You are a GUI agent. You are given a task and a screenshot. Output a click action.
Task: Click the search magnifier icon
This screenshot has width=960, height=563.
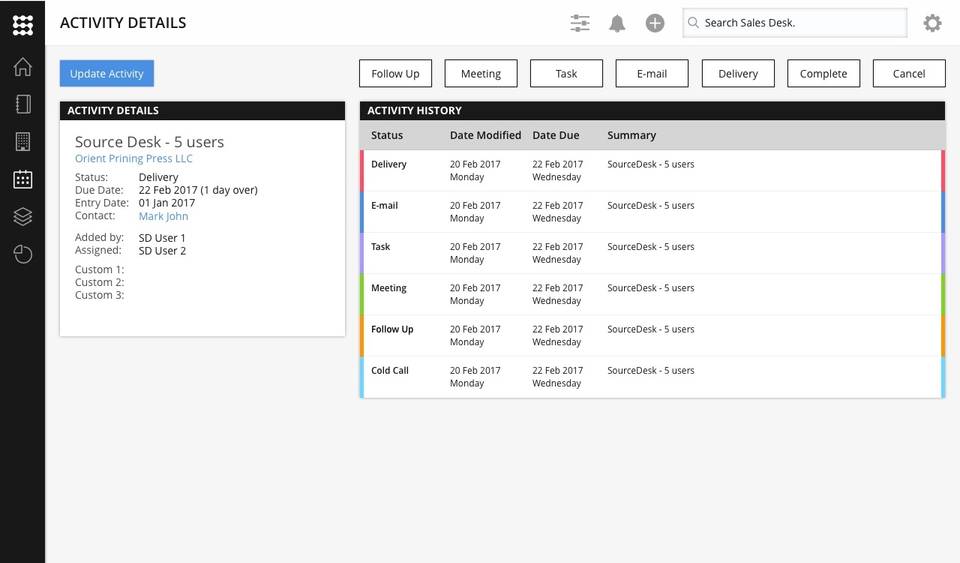click(693, 23)
